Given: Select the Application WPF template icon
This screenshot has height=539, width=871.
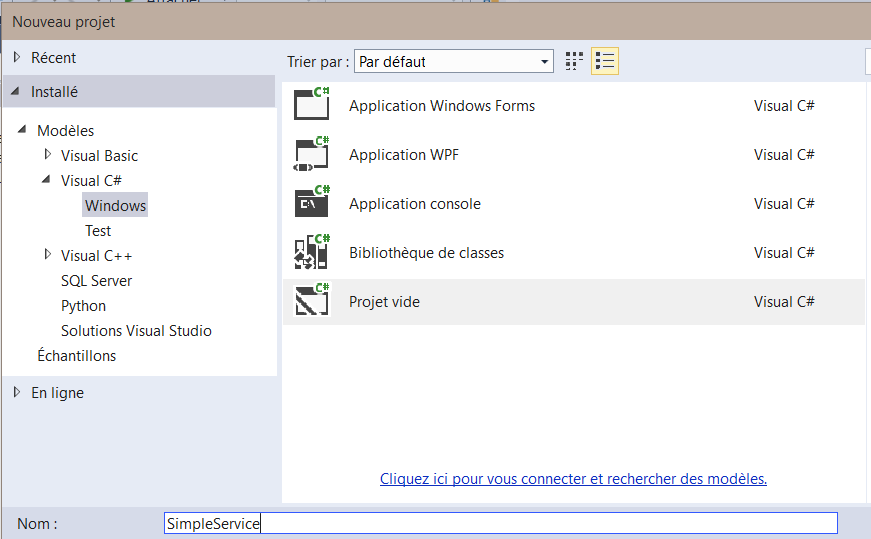Looking at the screenshot, I should click(x=312, y=155).
